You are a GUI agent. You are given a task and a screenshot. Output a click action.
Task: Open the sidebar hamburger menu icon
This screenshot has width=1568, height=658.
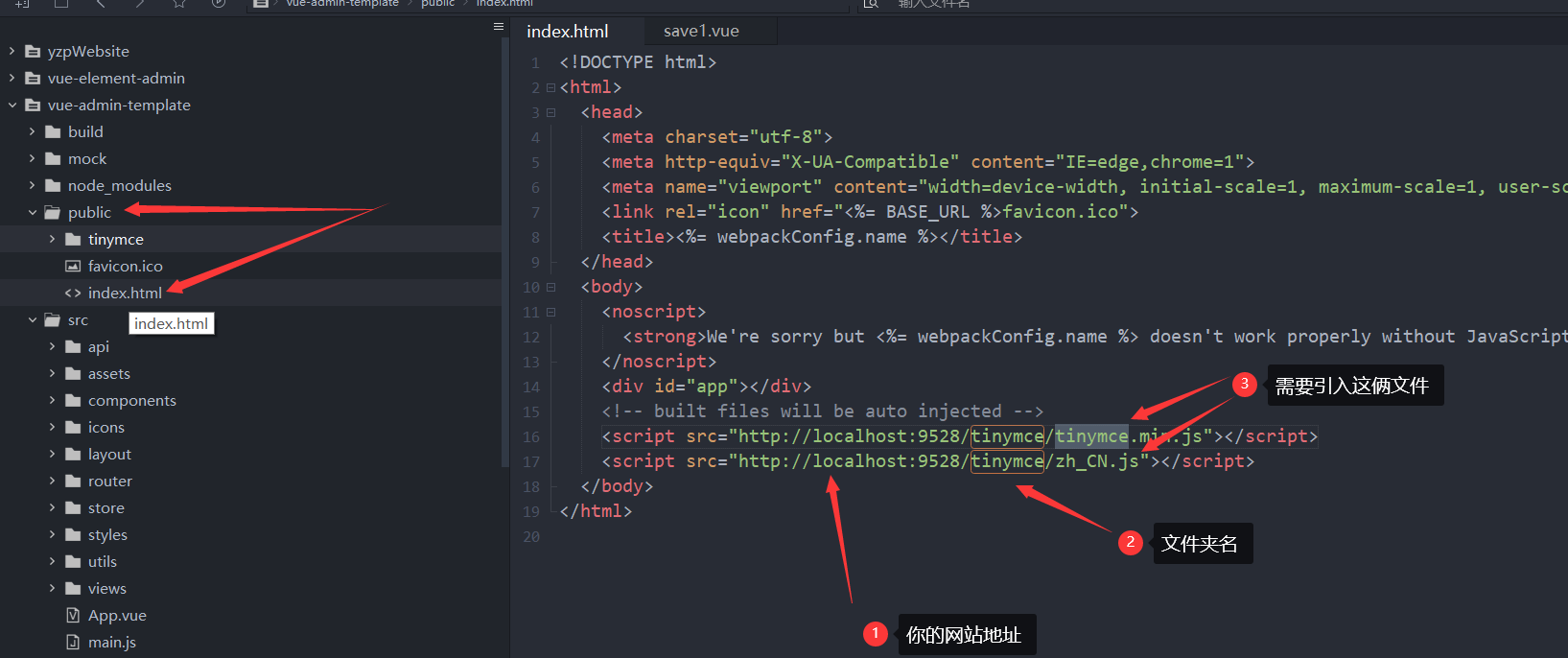(x=499, y=27)
